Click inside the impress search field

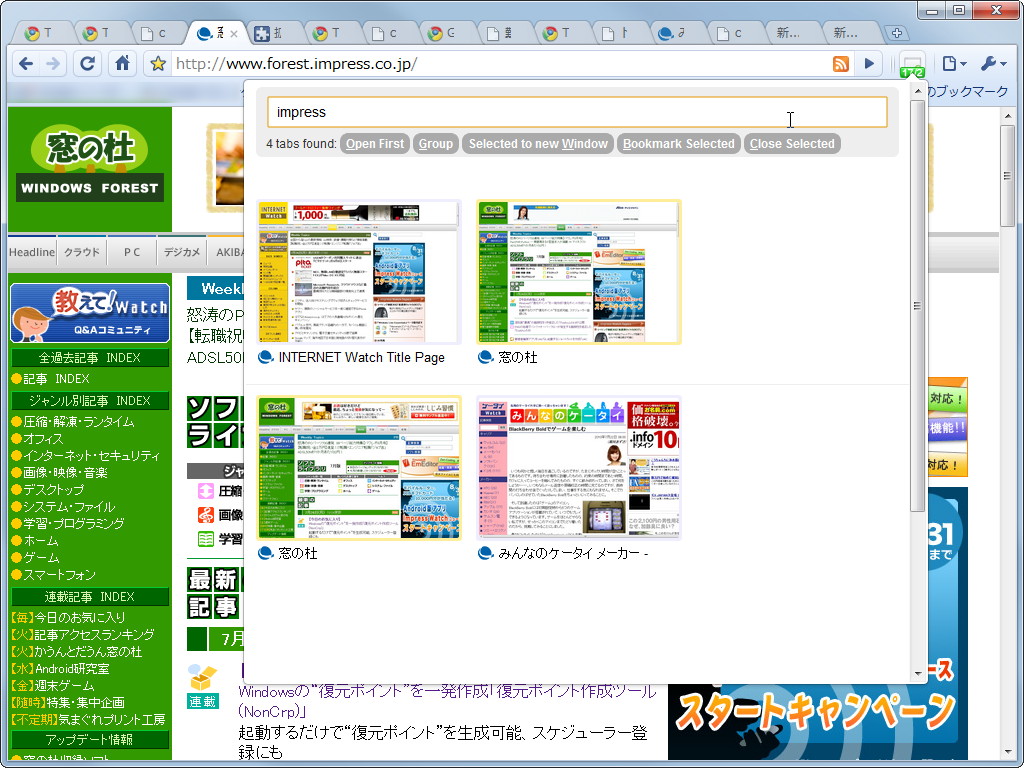[577, 111]
